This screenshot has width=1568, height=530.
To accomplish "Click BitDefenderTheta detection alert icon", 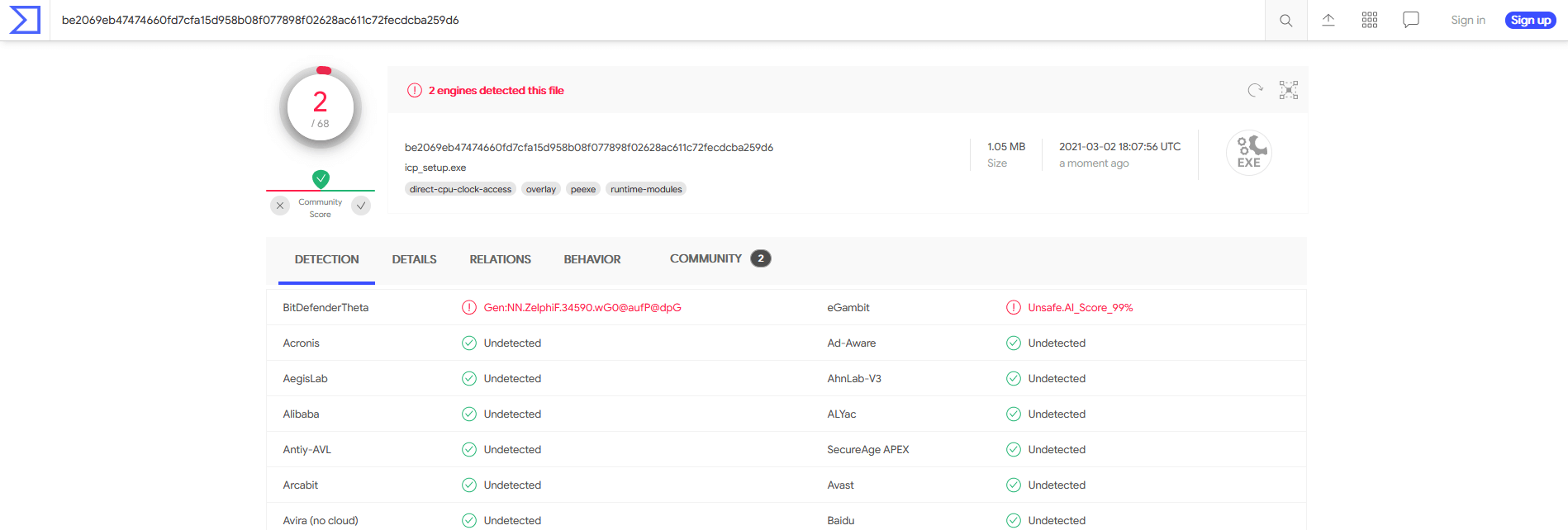I will pos(469,307).
